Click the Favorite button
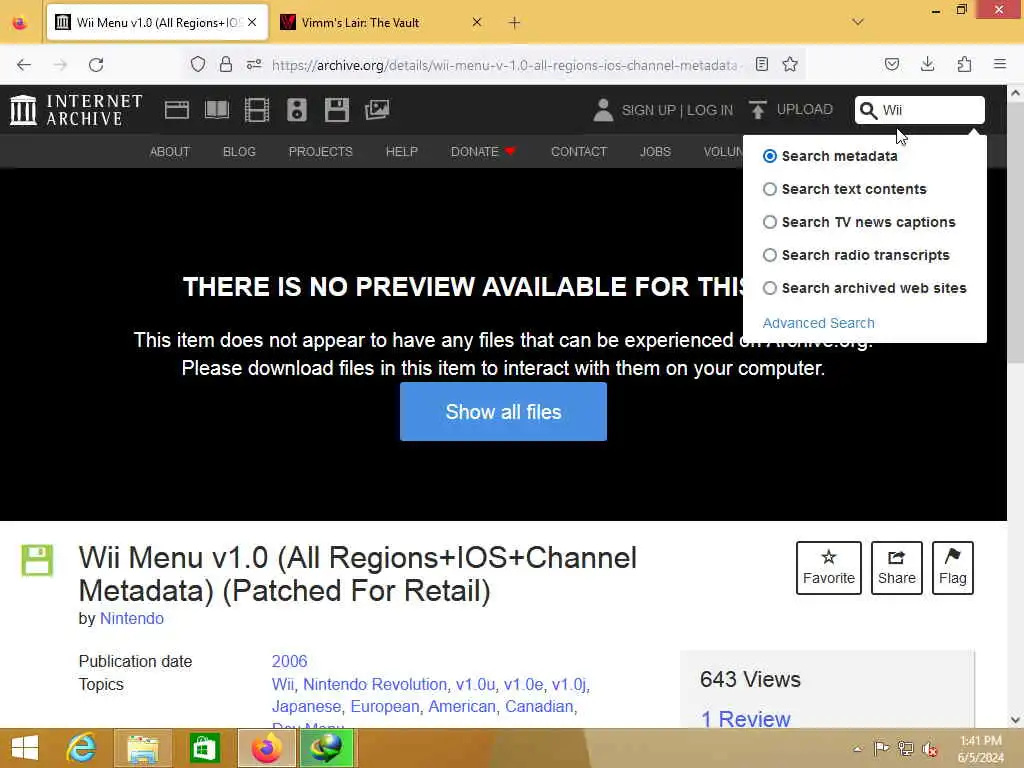The image size is (1024, 768). coord(829,568)
